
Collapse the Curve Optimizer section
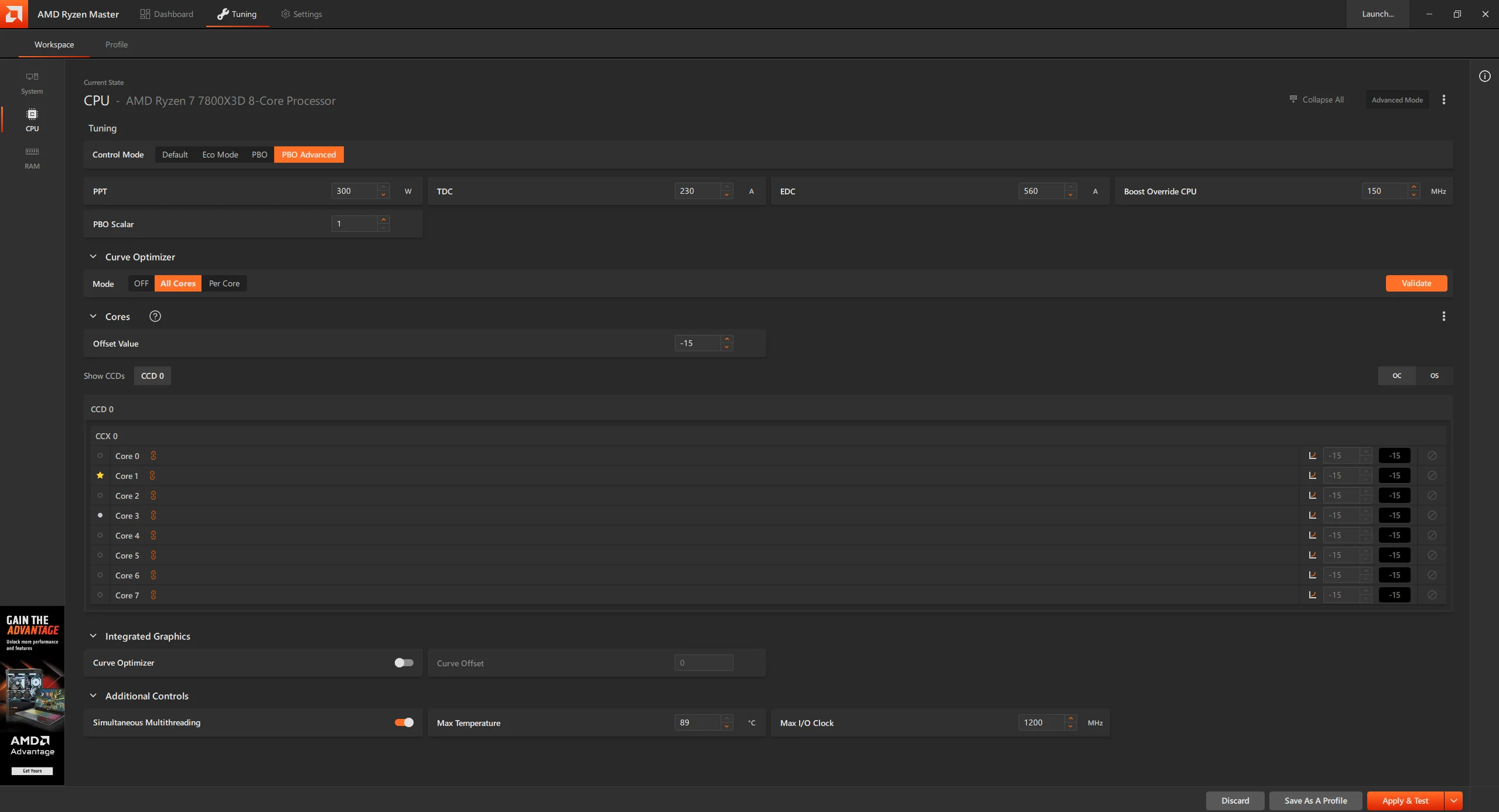pos(93,256)
